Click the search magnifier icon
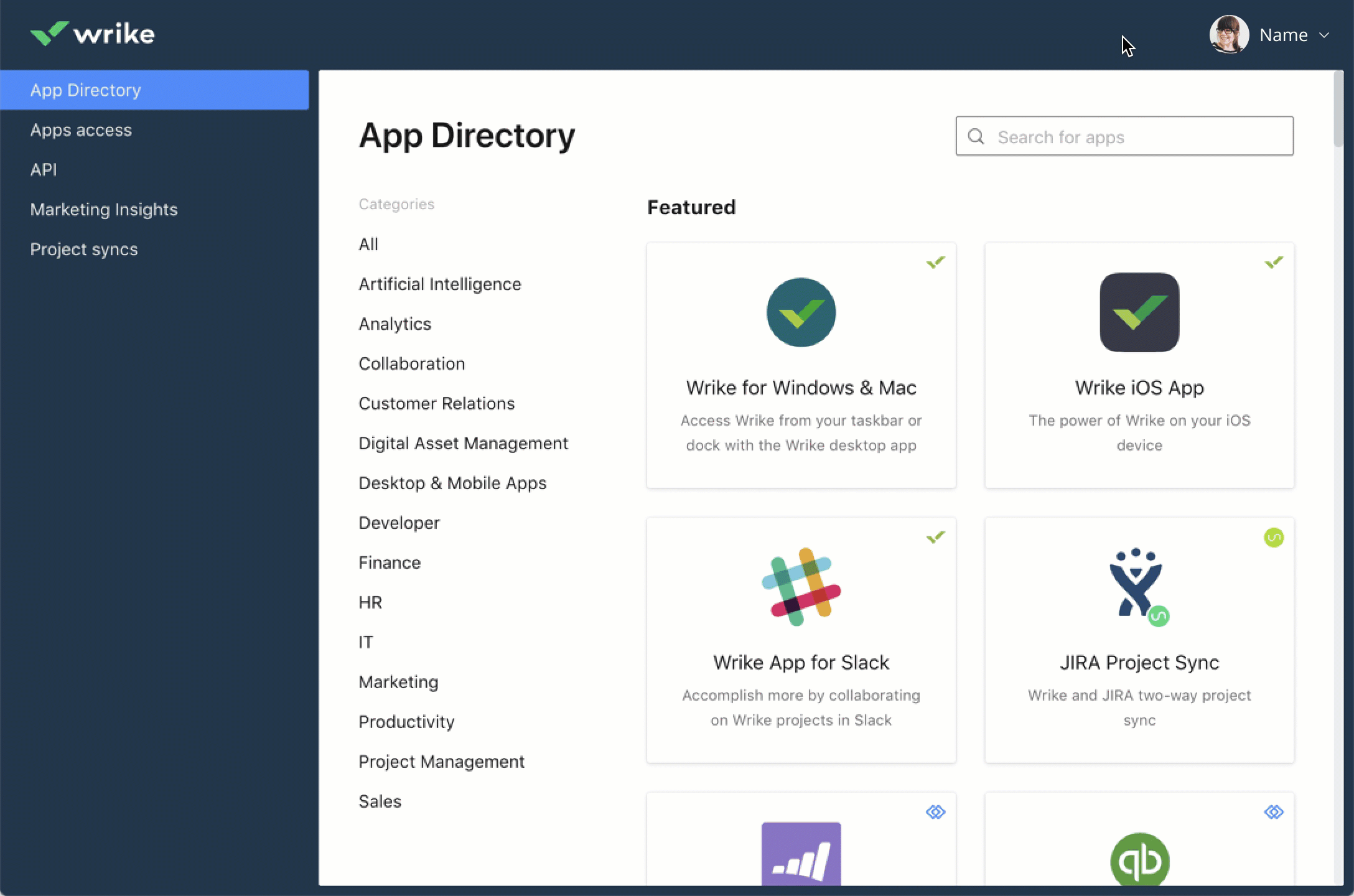1354x896 pixels. pyautogui.click(x=976, y=136)
